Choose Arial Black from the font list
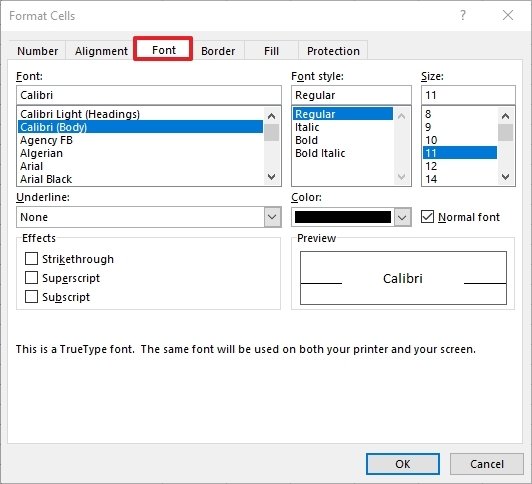Viewport: 532px width, 484px height. pyautogui.click(x=46, y=179)
